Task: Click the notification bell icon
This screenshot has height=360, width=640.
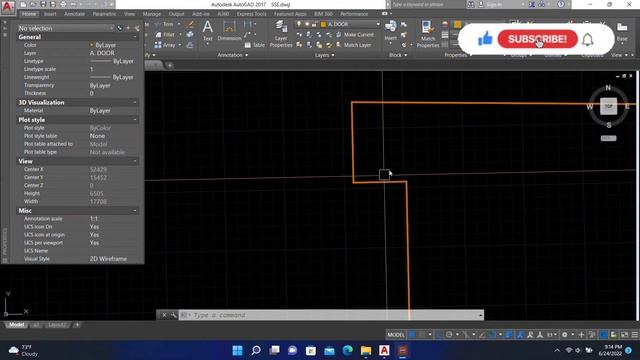Action: [587, 40]
